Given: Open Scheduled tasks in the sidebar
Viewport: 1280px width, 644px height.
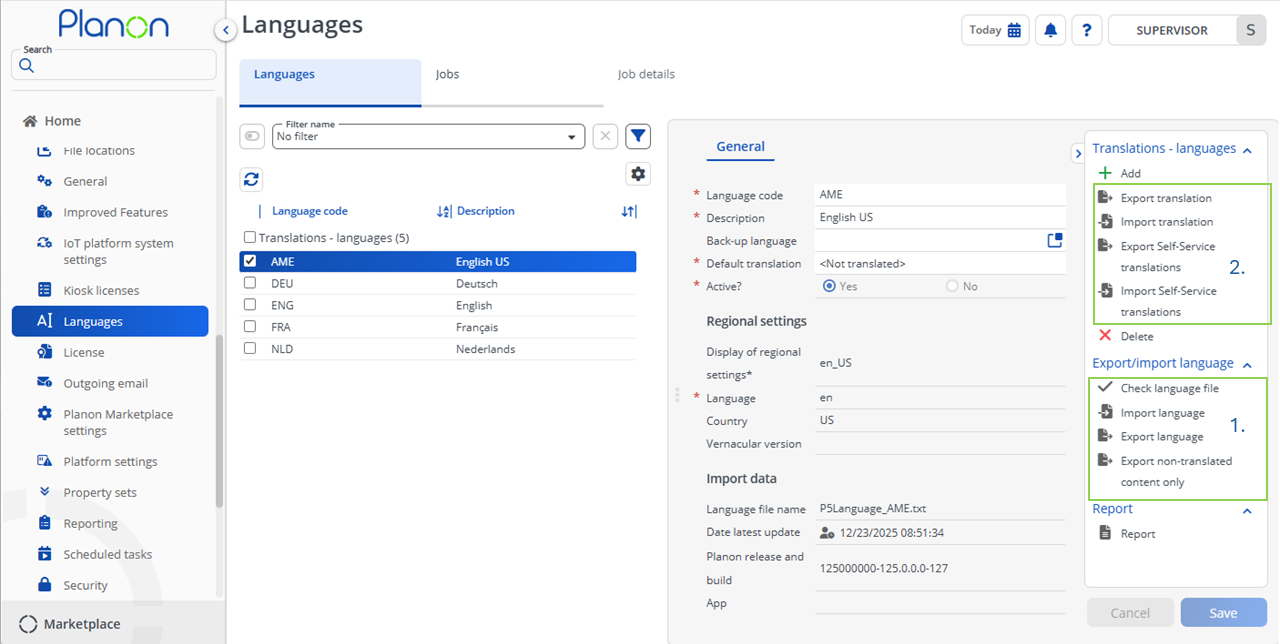Looking at the screenshot, I should pyautogui.click(x=108, y=554).
